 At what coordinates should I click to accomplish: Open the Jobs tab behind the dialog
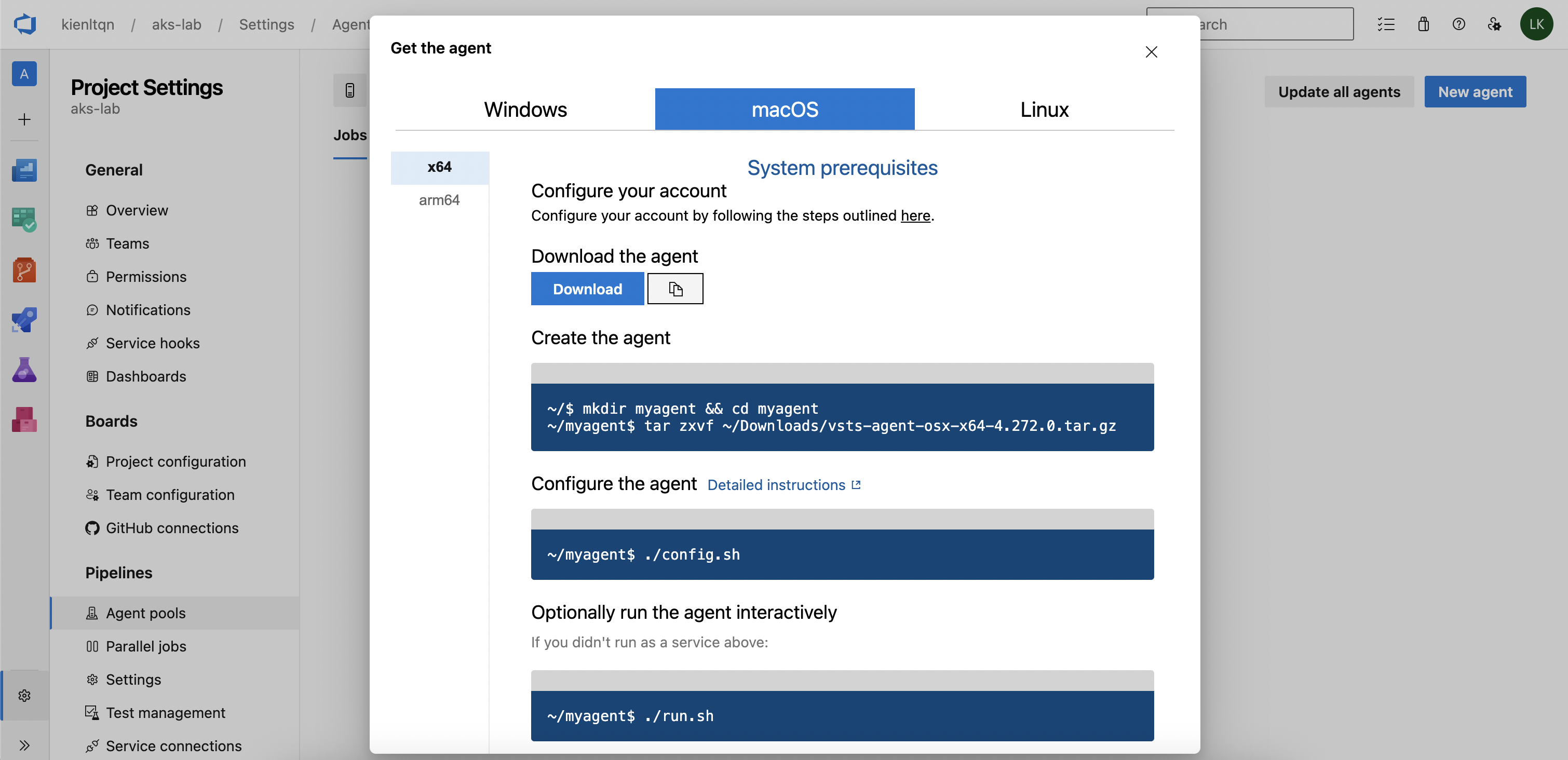click(x=350, y=135)
